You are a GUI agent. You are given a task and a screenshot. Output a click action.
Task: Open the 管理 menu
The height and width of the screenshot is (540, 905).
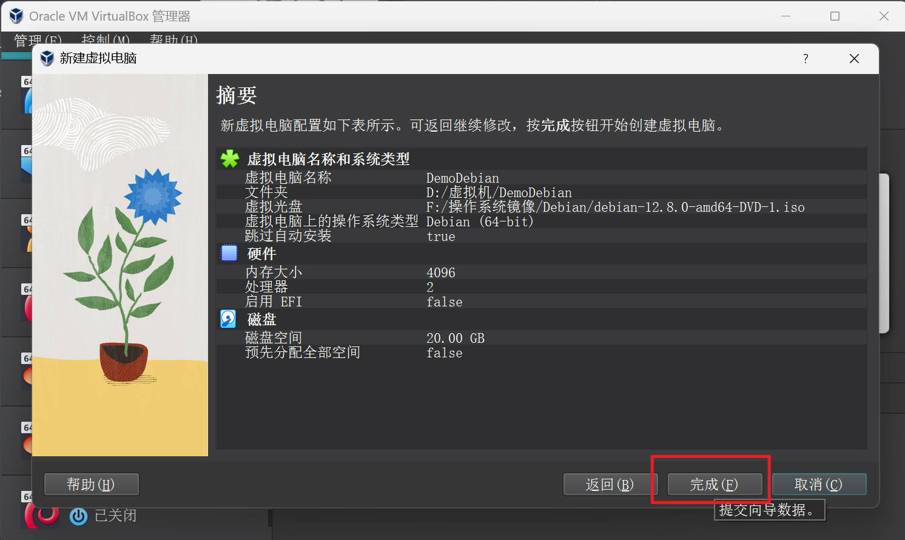coord(37,41)
